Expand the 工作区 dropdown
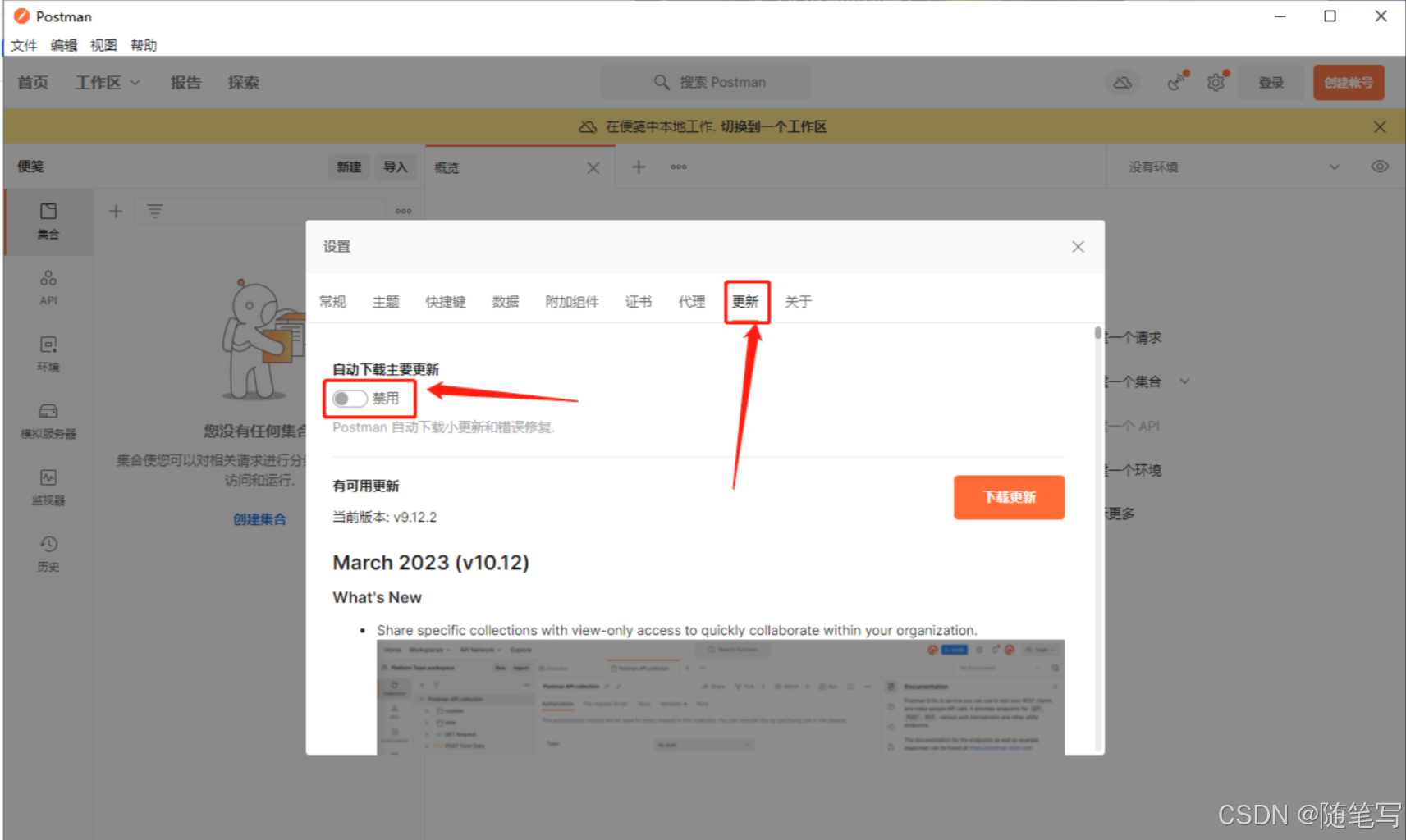 (x=108, y=83)
